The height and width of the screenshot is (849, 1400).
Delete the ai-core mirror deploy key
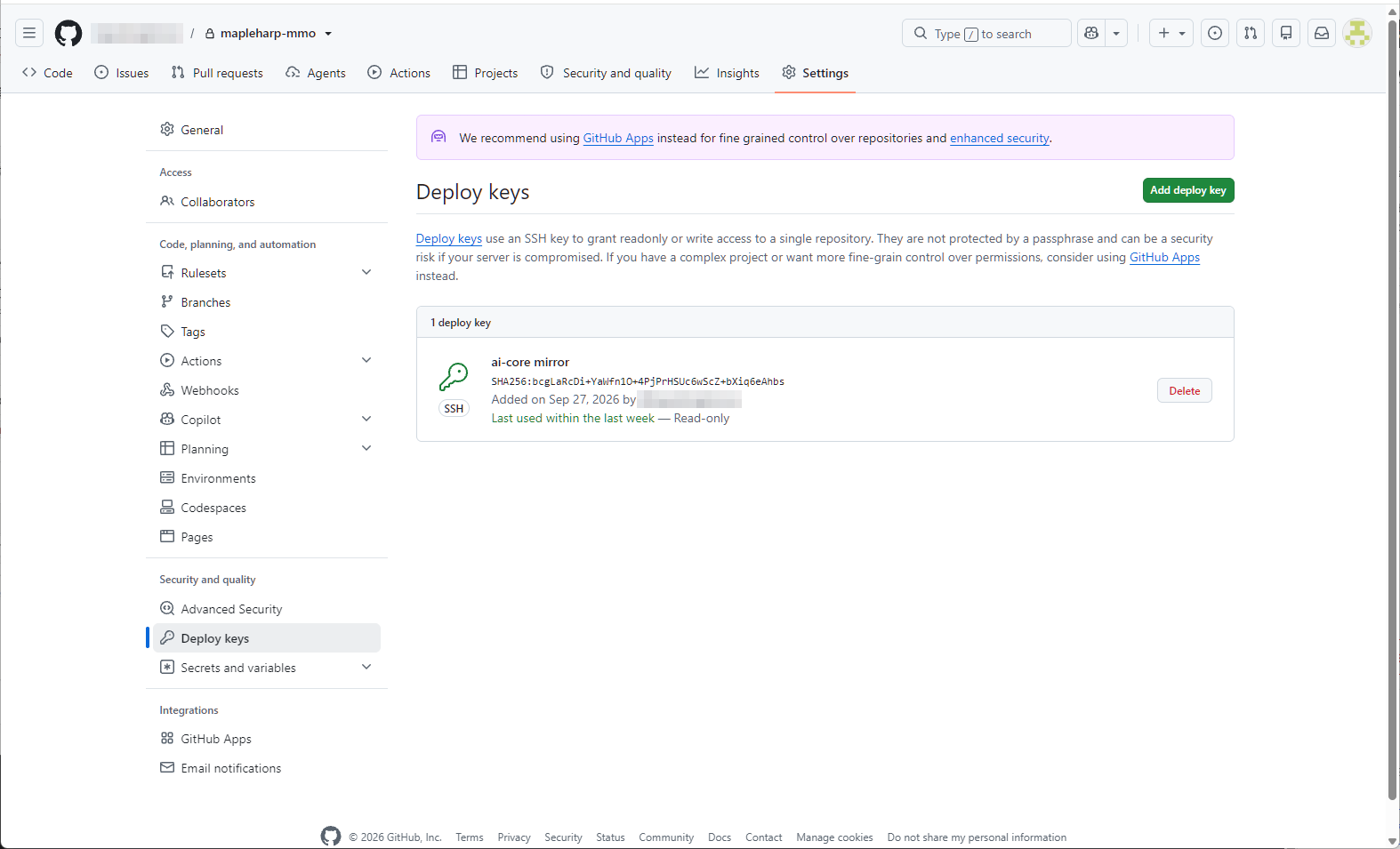click(x=1185, y=390)
